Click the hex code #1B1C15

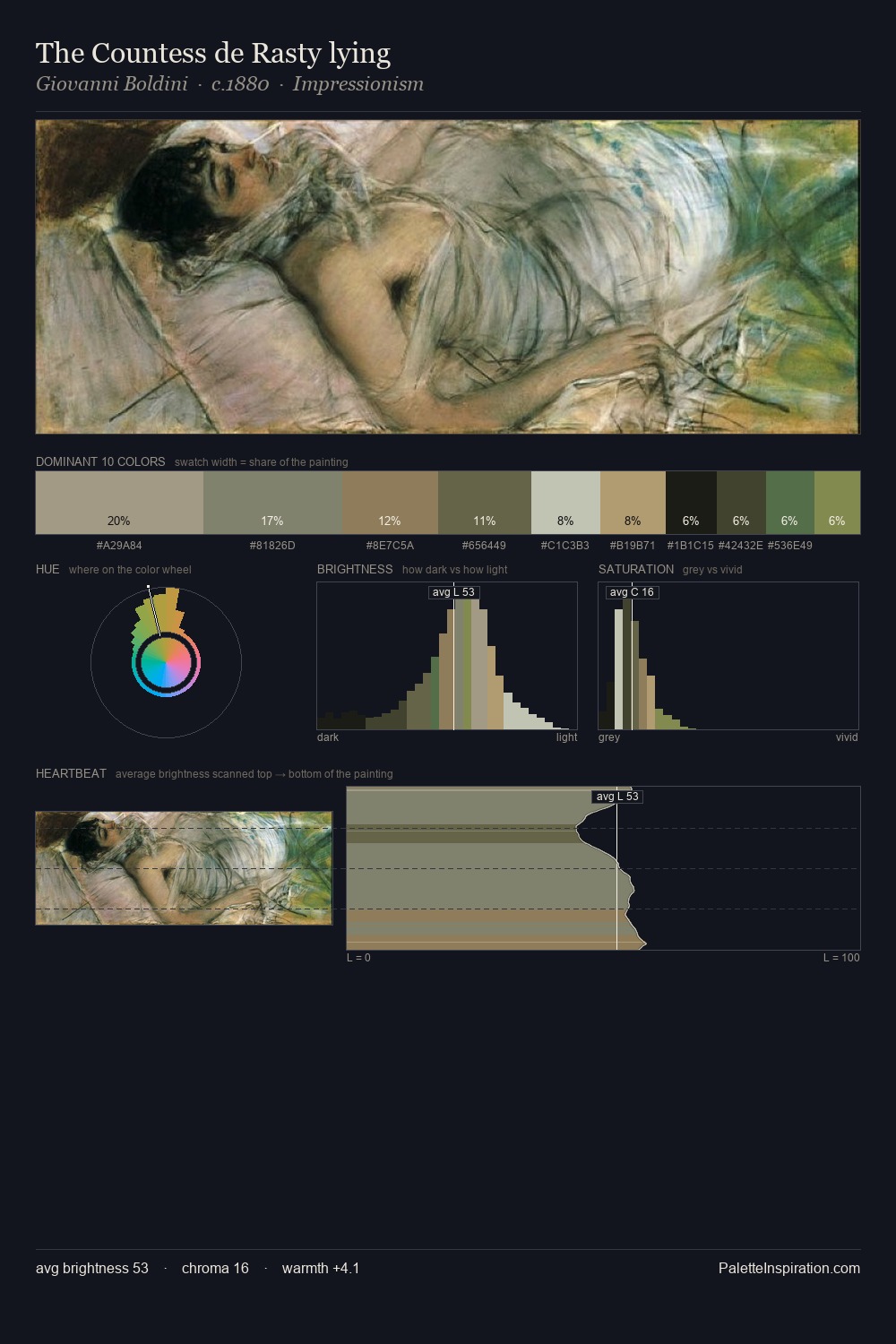[x=691, y=546]
